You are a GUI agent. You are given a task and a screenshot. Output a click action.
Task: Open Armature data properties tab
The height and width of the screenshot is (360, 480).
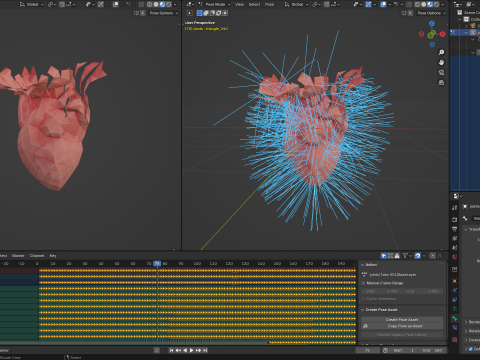pos(455,309)
